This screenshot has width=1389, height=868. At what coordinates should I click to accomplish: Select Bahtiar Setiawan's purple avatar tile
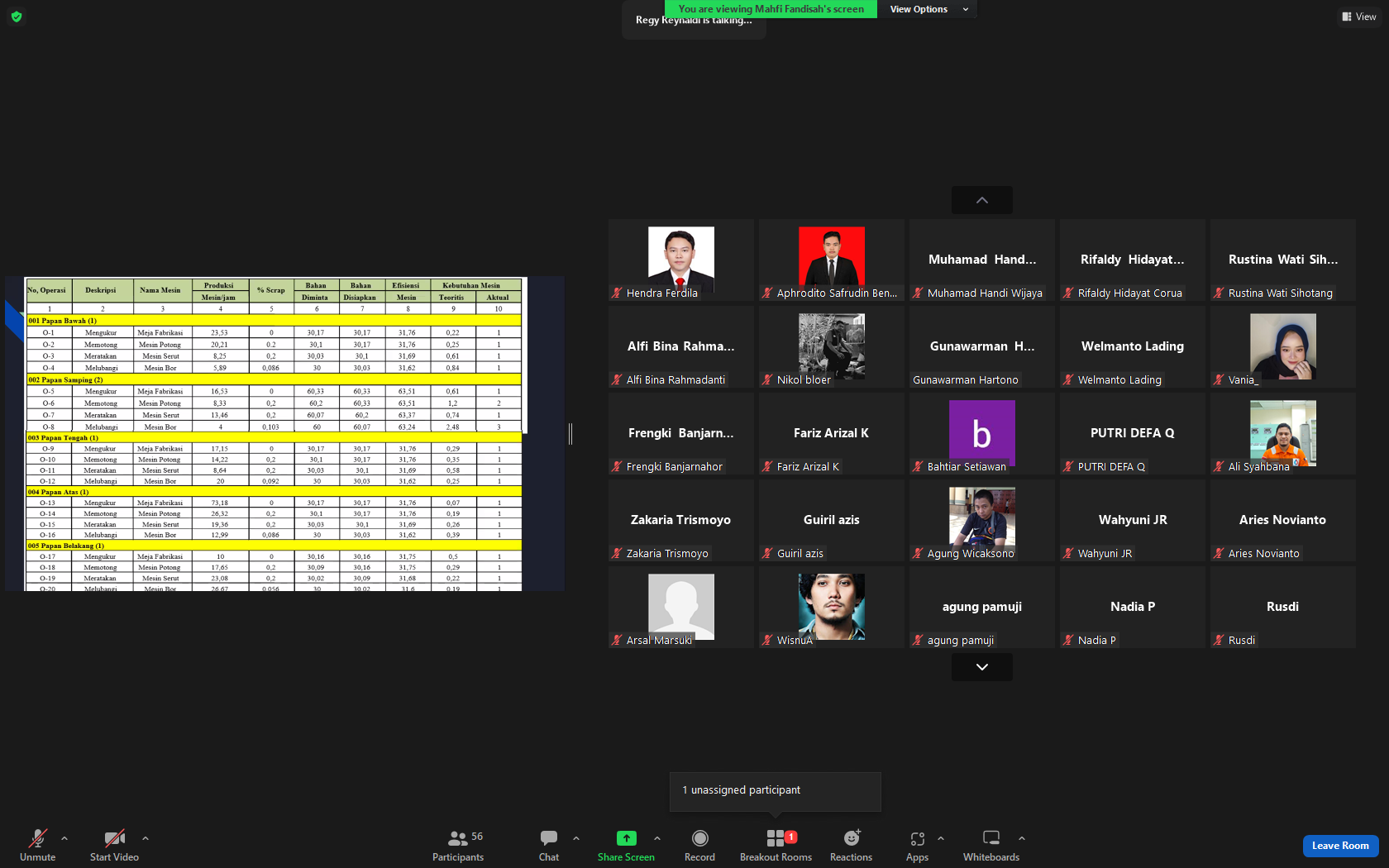point(982,434)
